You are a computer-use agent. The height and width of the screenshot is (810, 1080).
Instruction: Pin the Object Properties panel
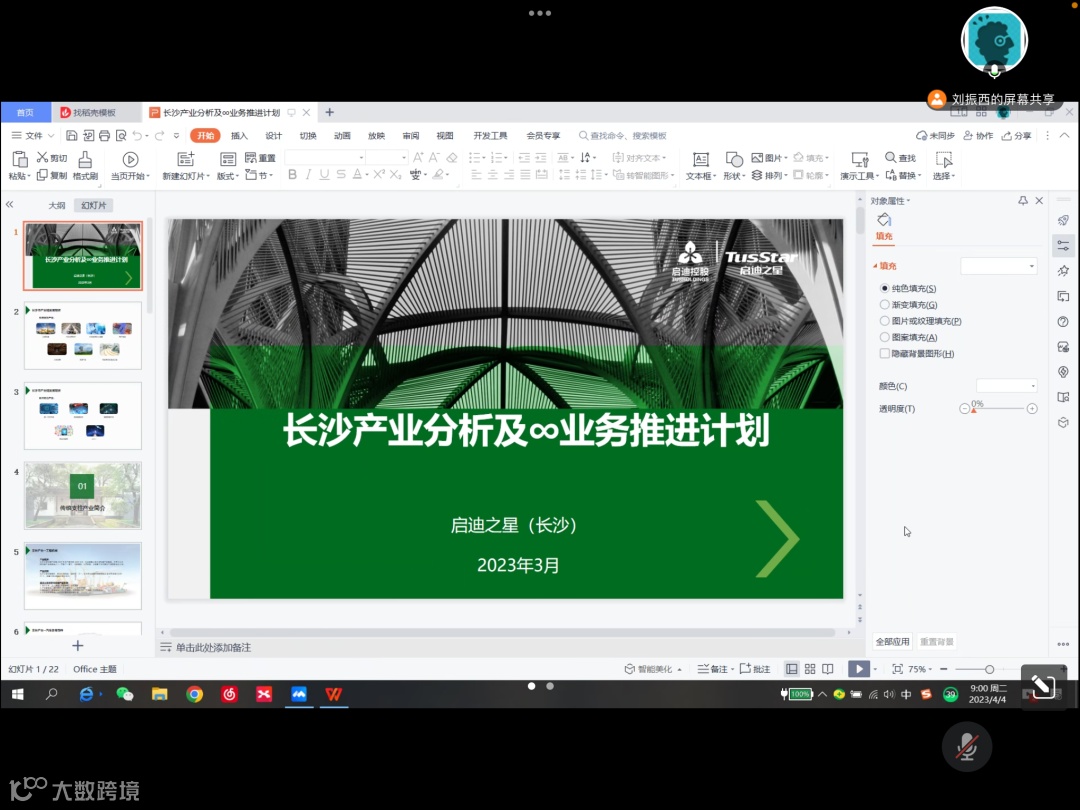pyautogui.click(x=1023, y=200)
